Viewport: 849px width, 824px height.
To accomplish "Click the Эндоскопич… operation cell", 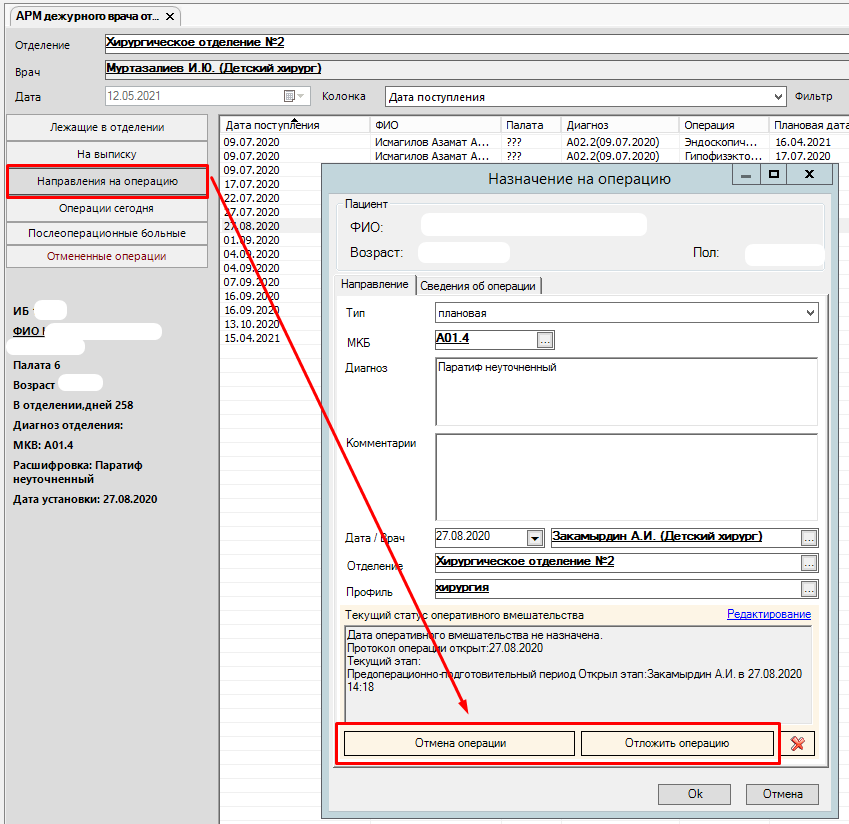I will (722, 142).
